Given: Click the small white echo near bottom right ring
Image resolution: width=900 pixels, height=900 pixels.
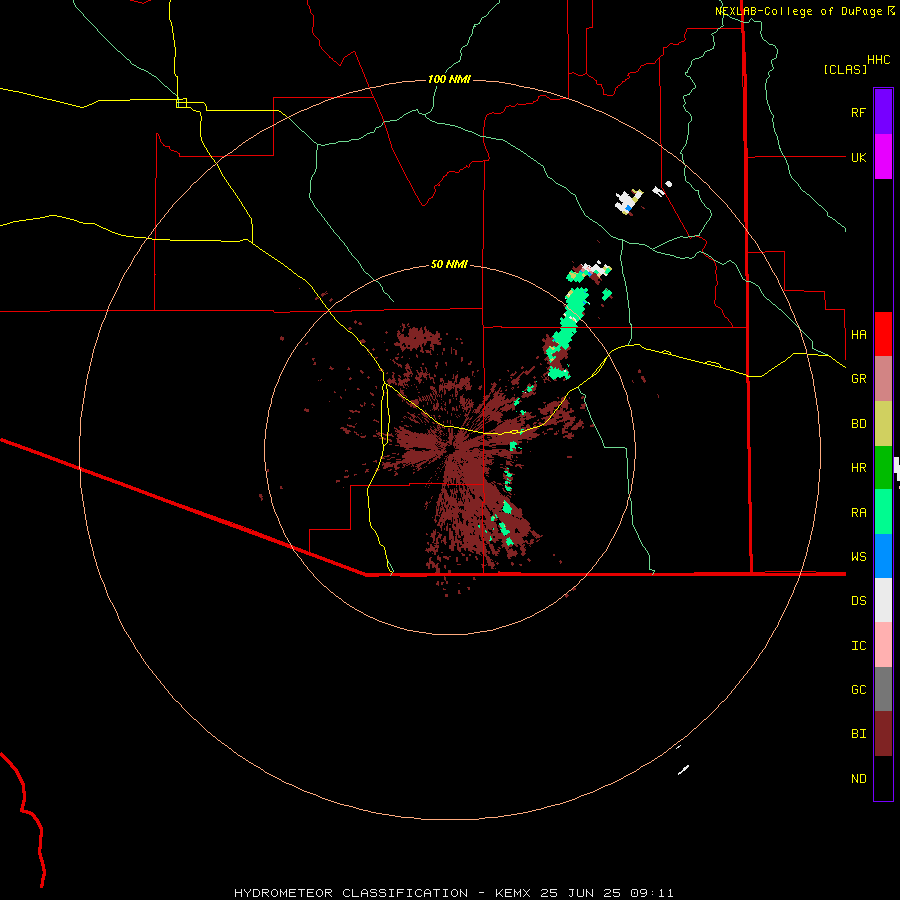Looking at the screenshot, I should click(x=683, y=770).
